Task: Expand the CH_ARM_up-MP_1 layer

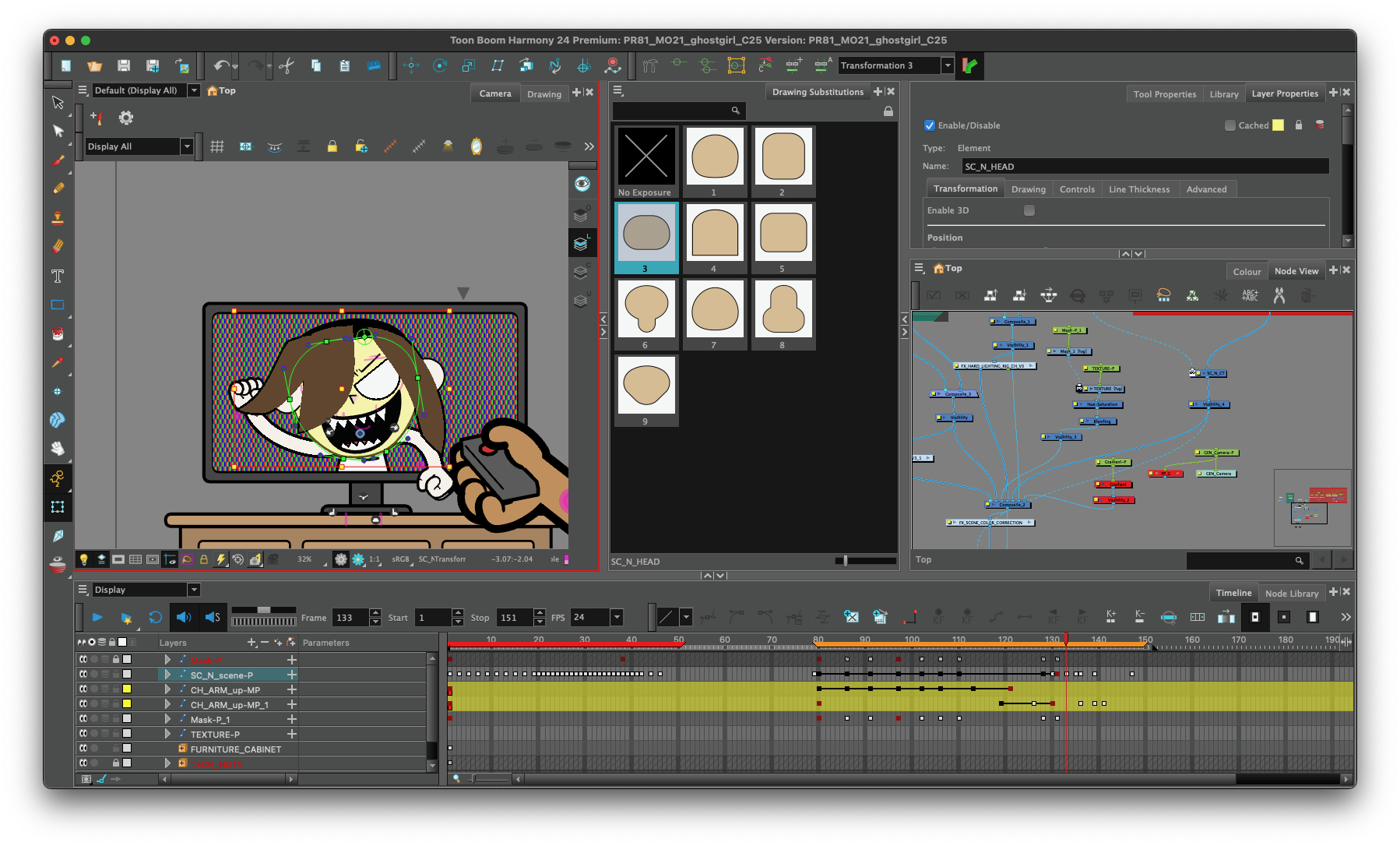Action: tap(167, 704)
